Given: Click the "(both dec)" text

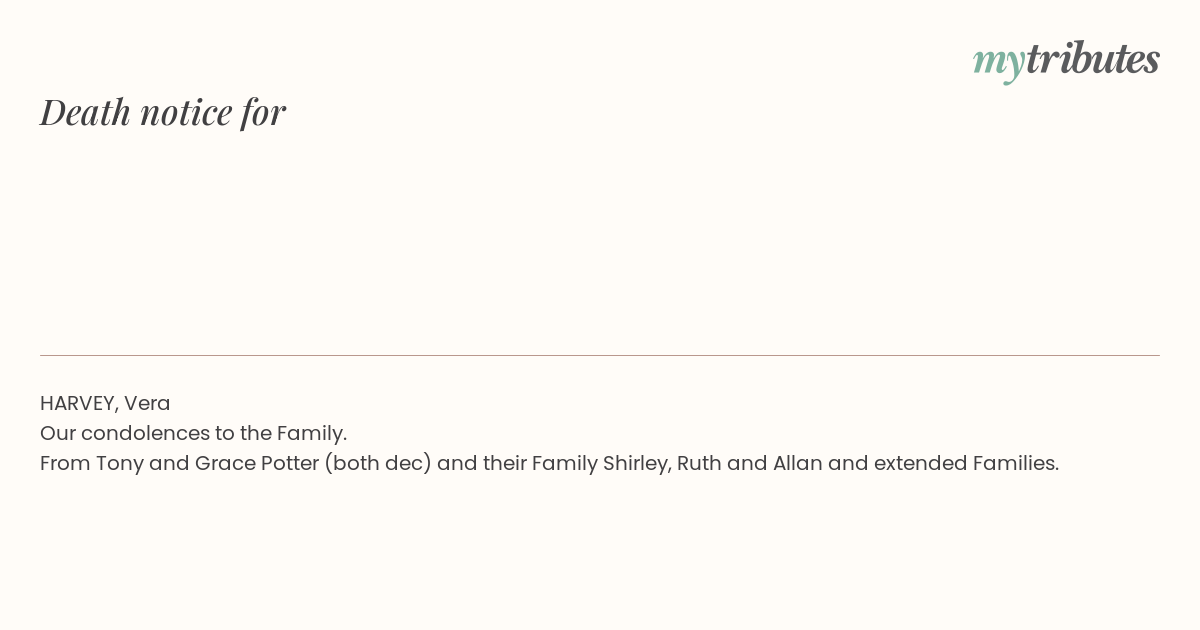Looking at the screenshot, I should 378,463.
